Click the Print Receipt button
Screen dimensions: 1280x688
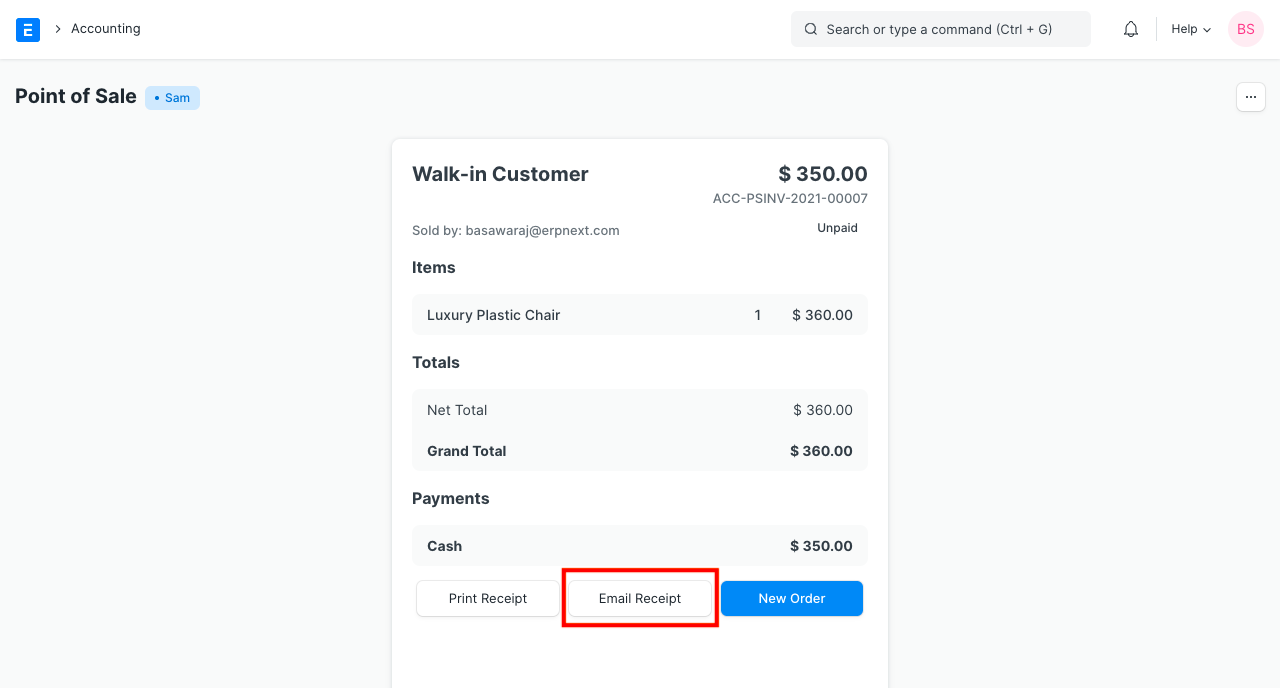pos(488,598)
